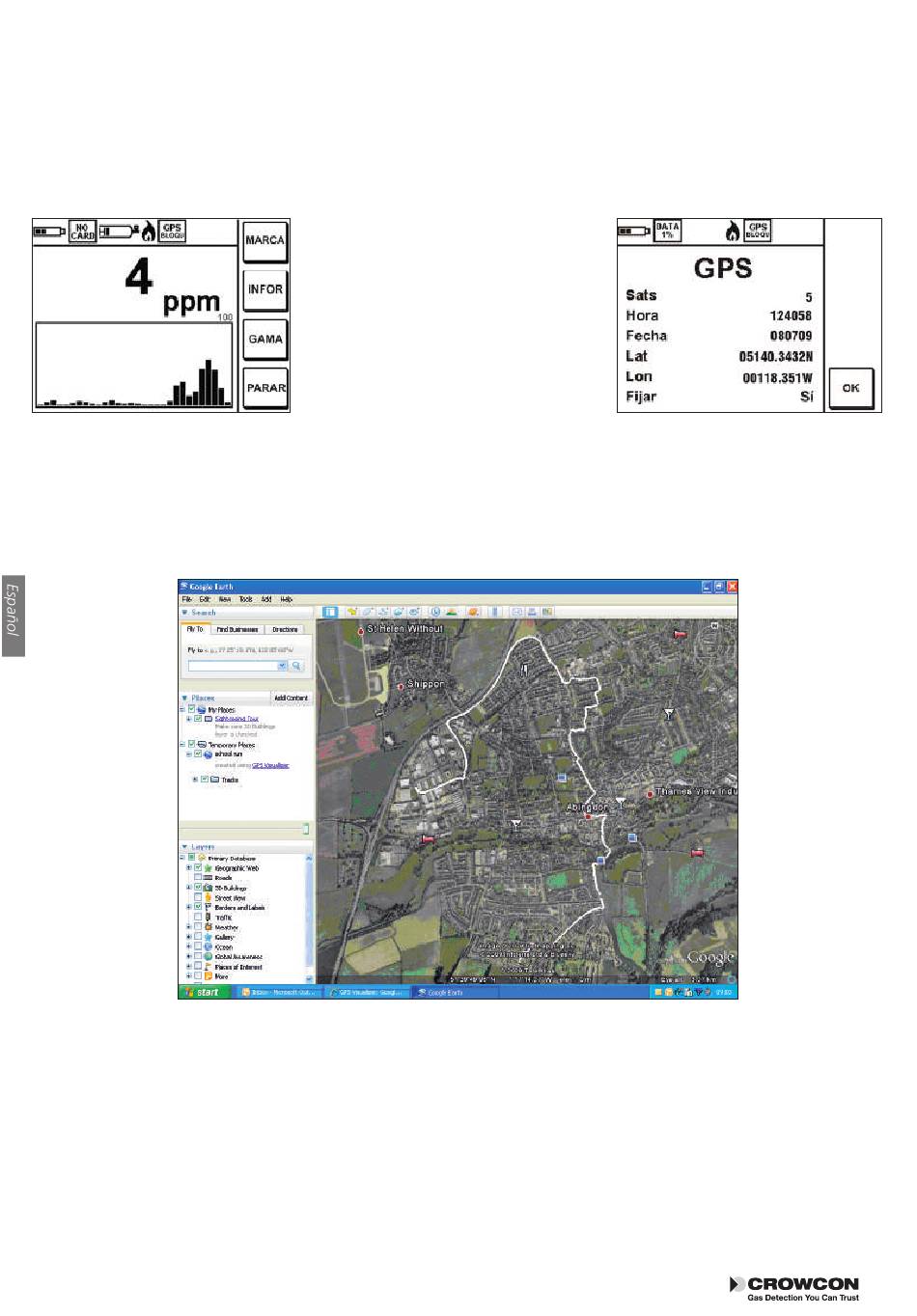The width and height of the screenshot is (917, 1316).
Task: Click the Windows start button
Action: [204, 992]
